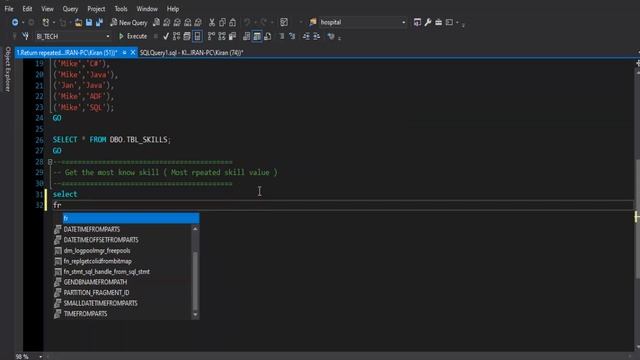Open the Window menu
Viewport: 640px width, 360px height.
147,9
